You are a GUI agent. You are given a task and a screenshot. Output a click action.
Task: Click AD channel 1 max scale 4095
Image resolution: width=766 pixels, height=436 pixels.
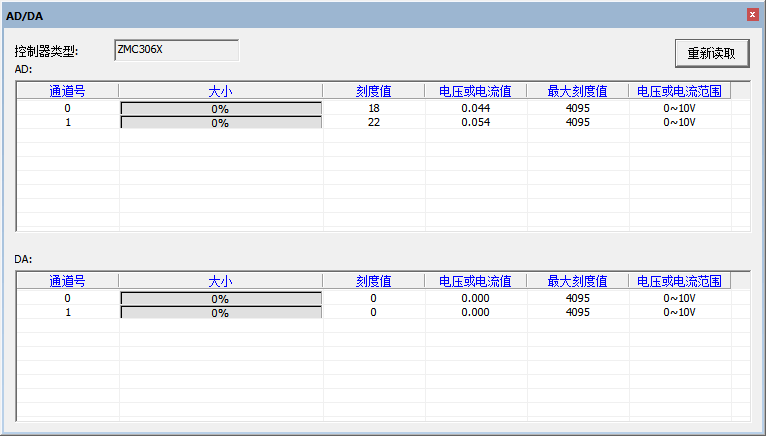pyautogui.click(x=578, y=122)
